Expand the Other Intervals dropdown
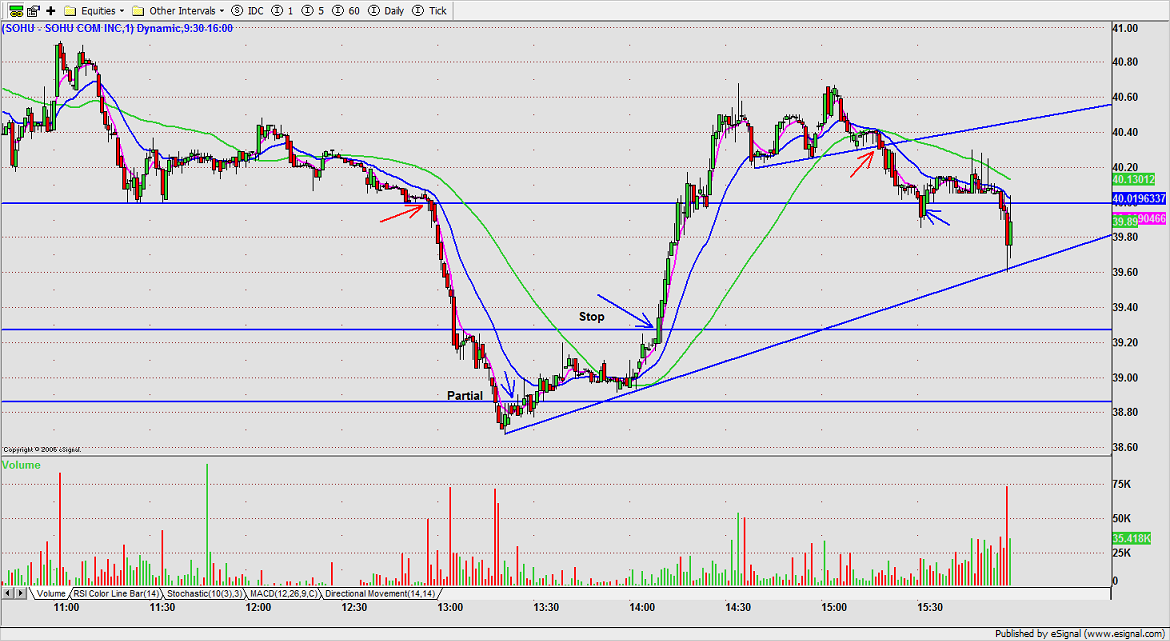This screenshot has width=1170, height=641. pyautogui.click(x=178, y=10)
